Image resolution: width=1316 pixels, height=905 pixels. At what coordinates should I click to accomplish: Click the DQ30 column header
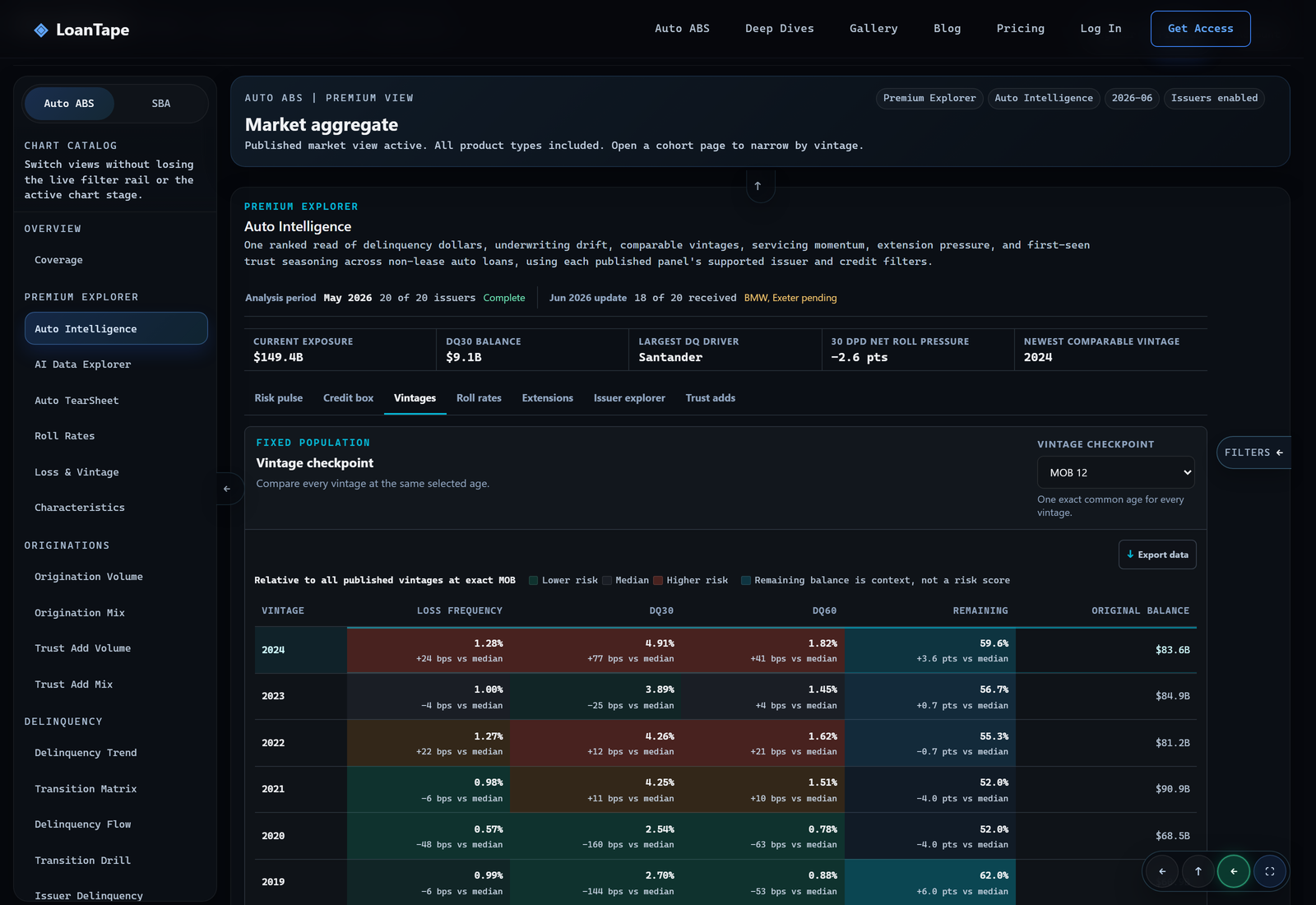(x=661, y=611)
